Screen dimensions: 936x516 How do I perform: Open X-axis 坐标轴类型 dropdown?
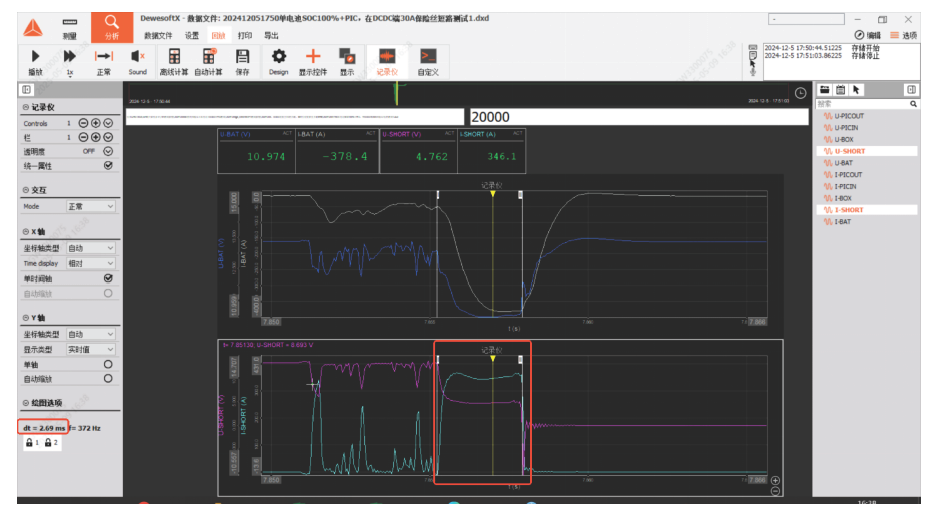91,248
